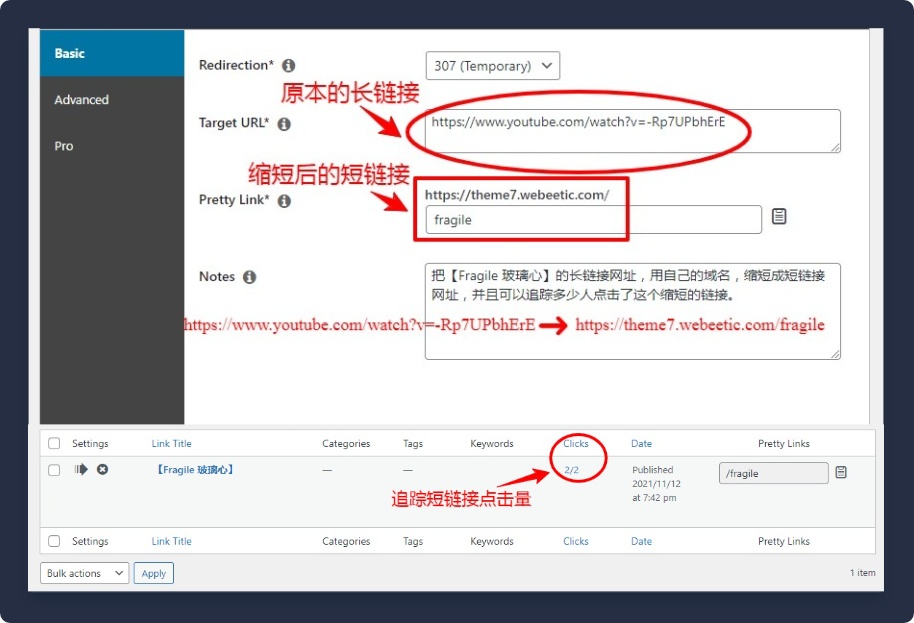Copy the pretty link using clipboard icon beside slug field

coord(779,217)
